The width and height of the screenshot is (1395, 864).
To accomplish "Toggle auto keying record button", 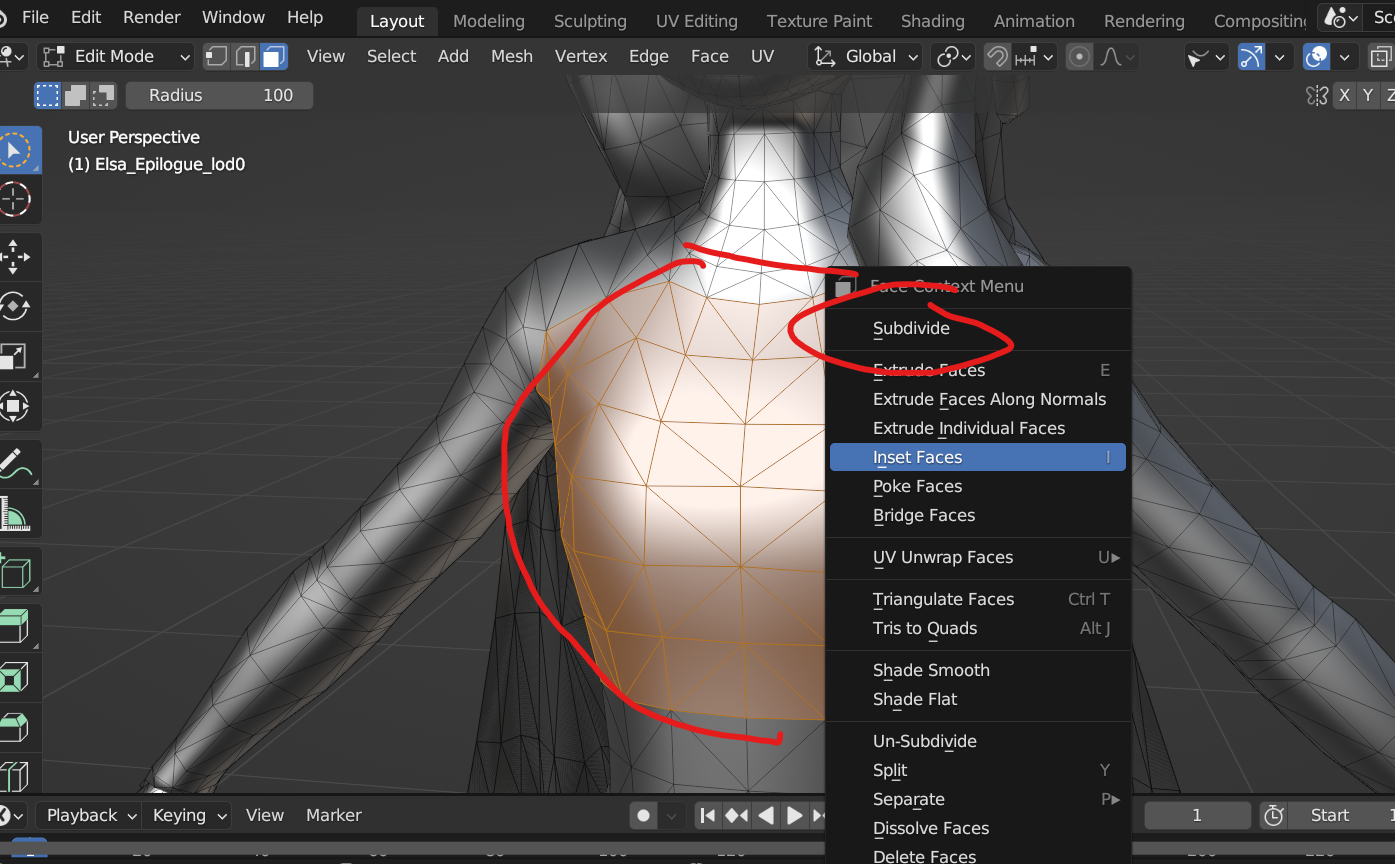I will click(x=644, y=815).
